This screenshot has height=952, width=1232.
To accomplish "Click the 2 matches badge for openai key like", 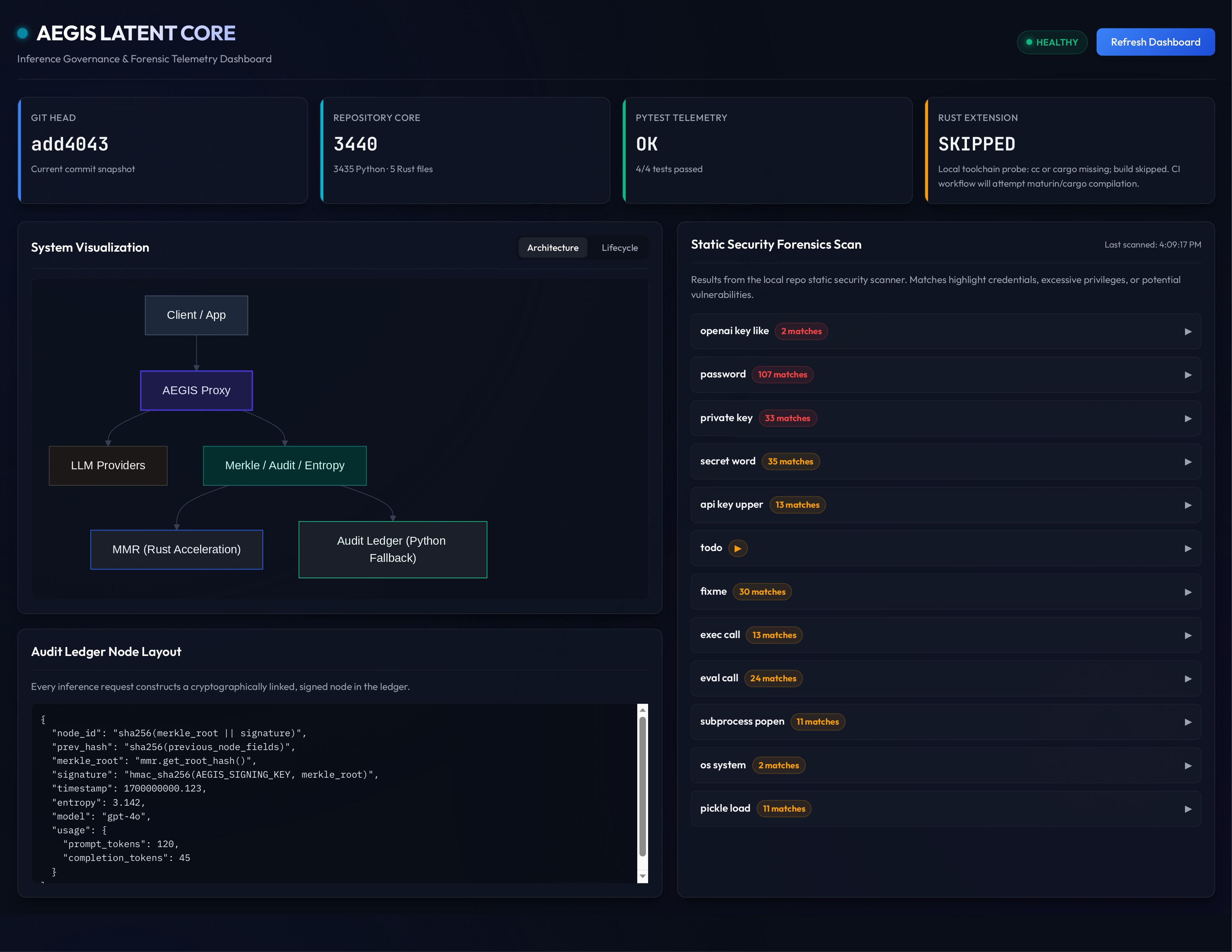I will 801,331.
